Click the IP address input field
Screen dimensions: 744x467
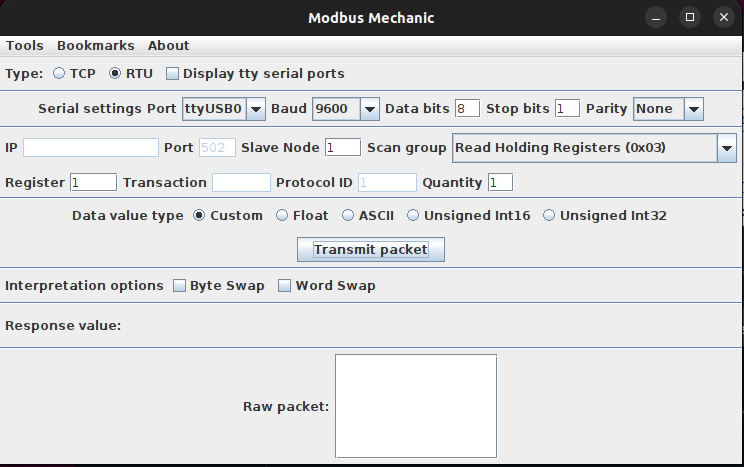pyautogui.click(x=90, y=148)
